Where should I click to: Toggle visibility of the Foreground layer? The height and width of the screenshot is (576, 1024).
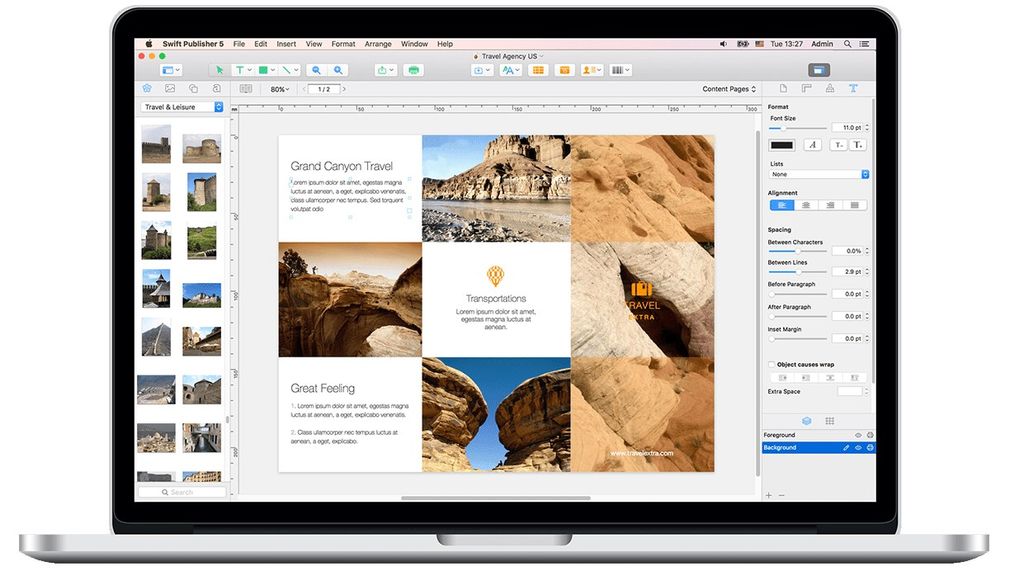click(857, 435)
